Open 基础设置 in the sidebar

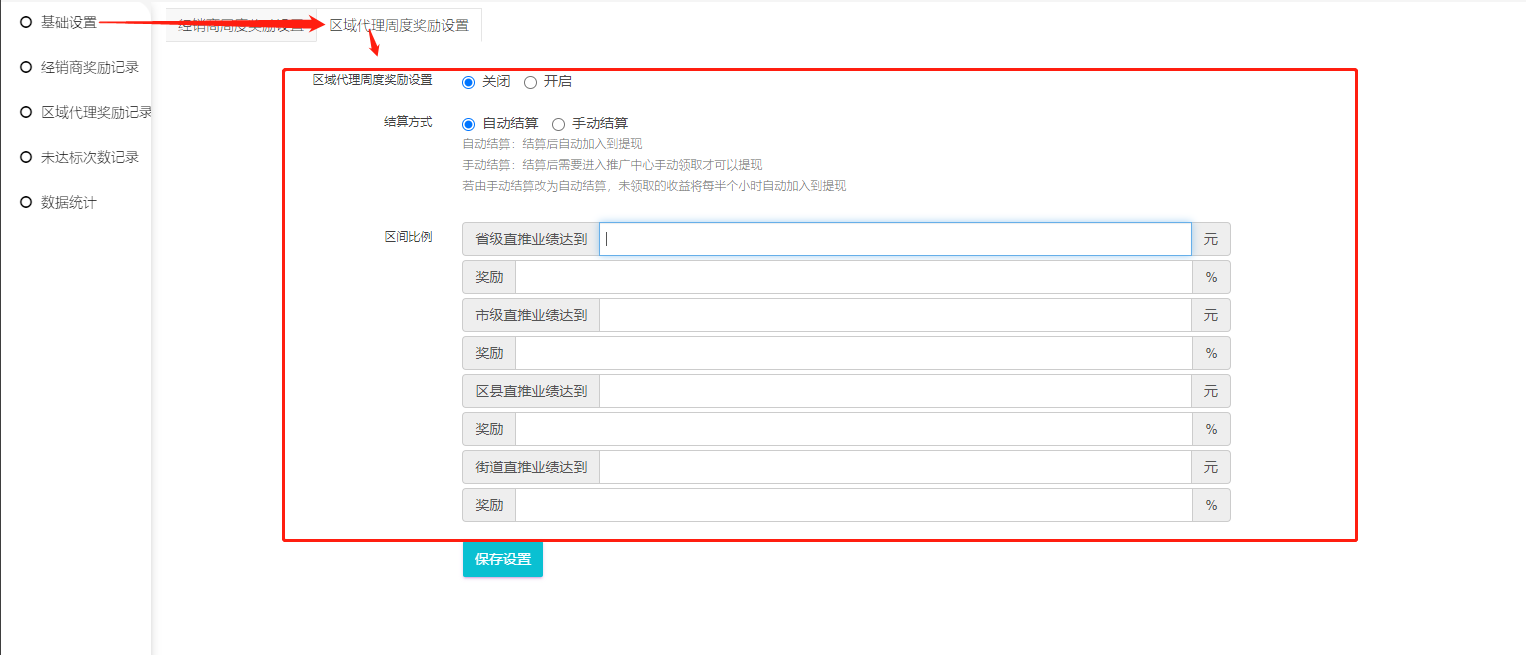[68, 22]
